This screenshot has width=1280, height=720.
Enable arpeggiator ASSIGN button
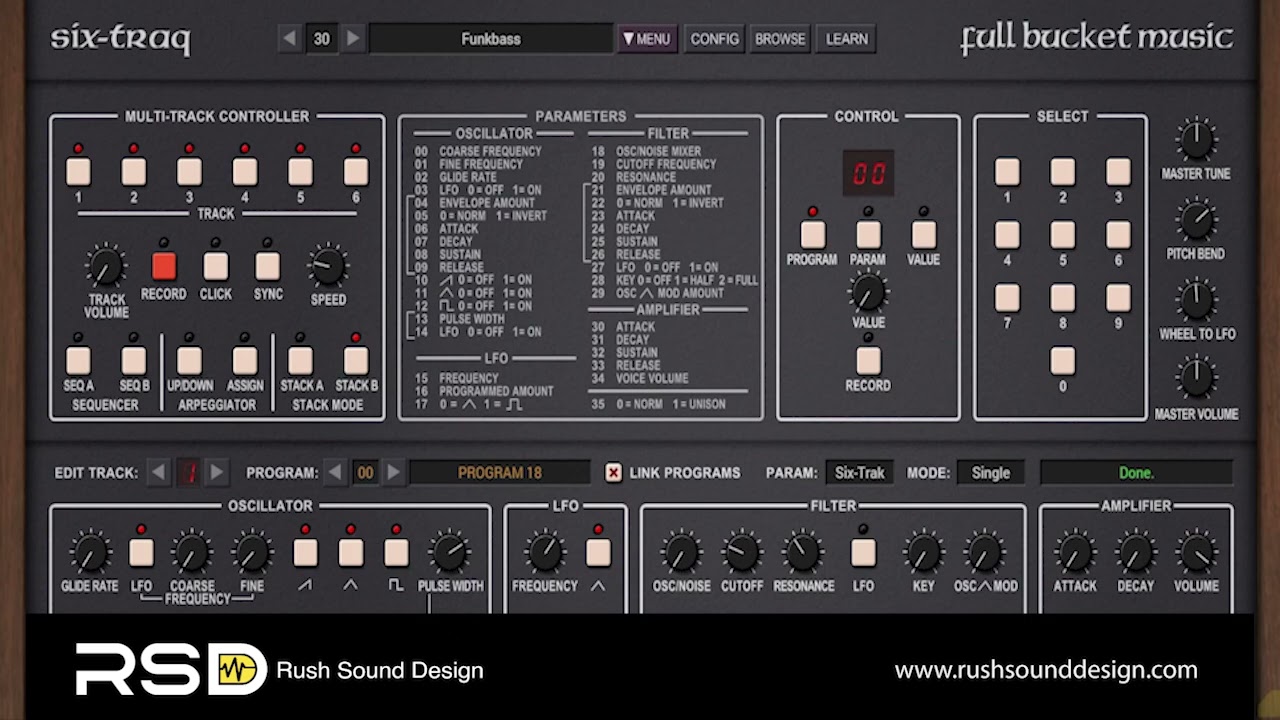point(245,360)
